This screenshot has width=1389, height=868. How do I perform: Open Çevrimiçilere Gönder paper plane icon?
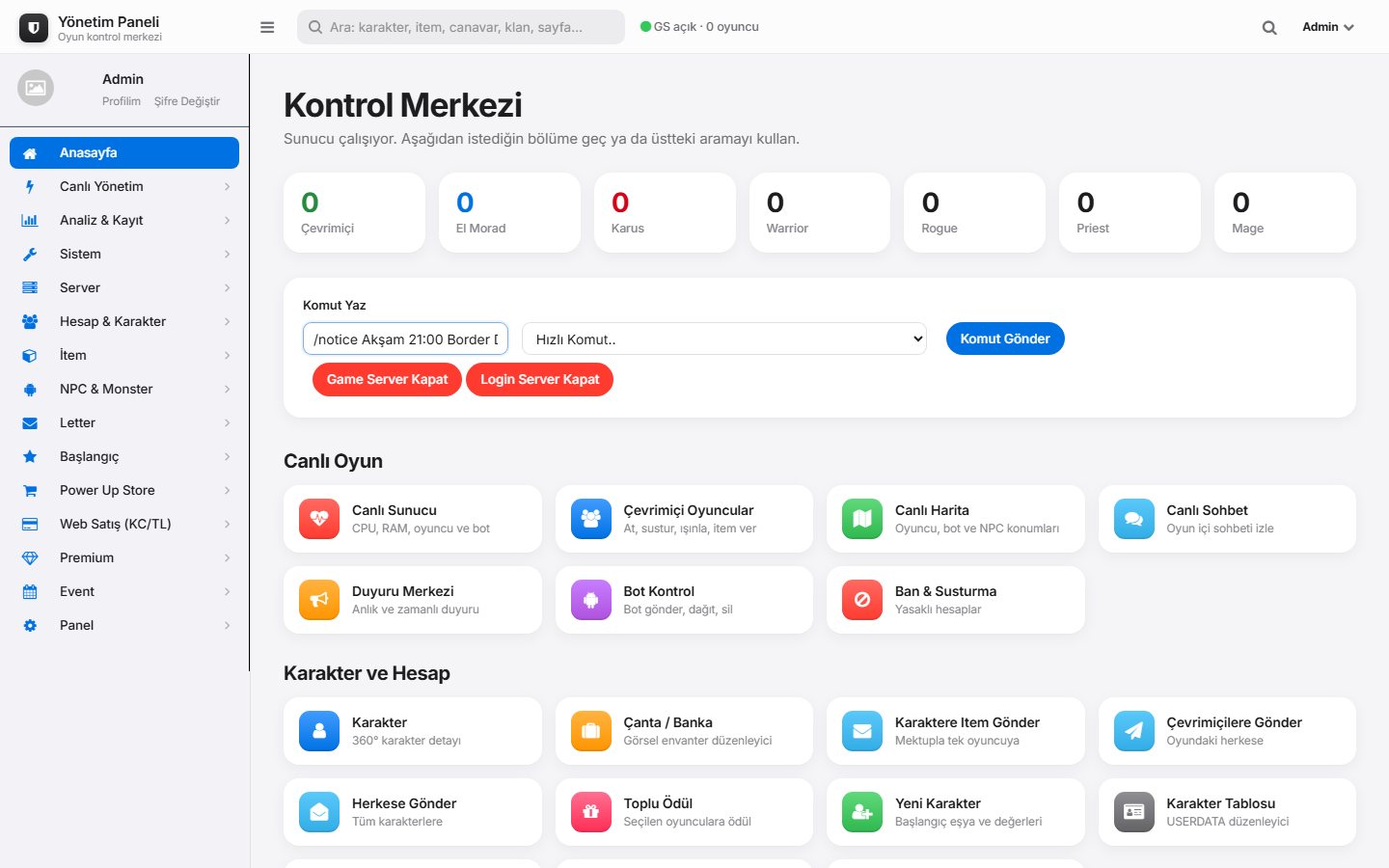pyautogui.click(x=1133, y=730)
